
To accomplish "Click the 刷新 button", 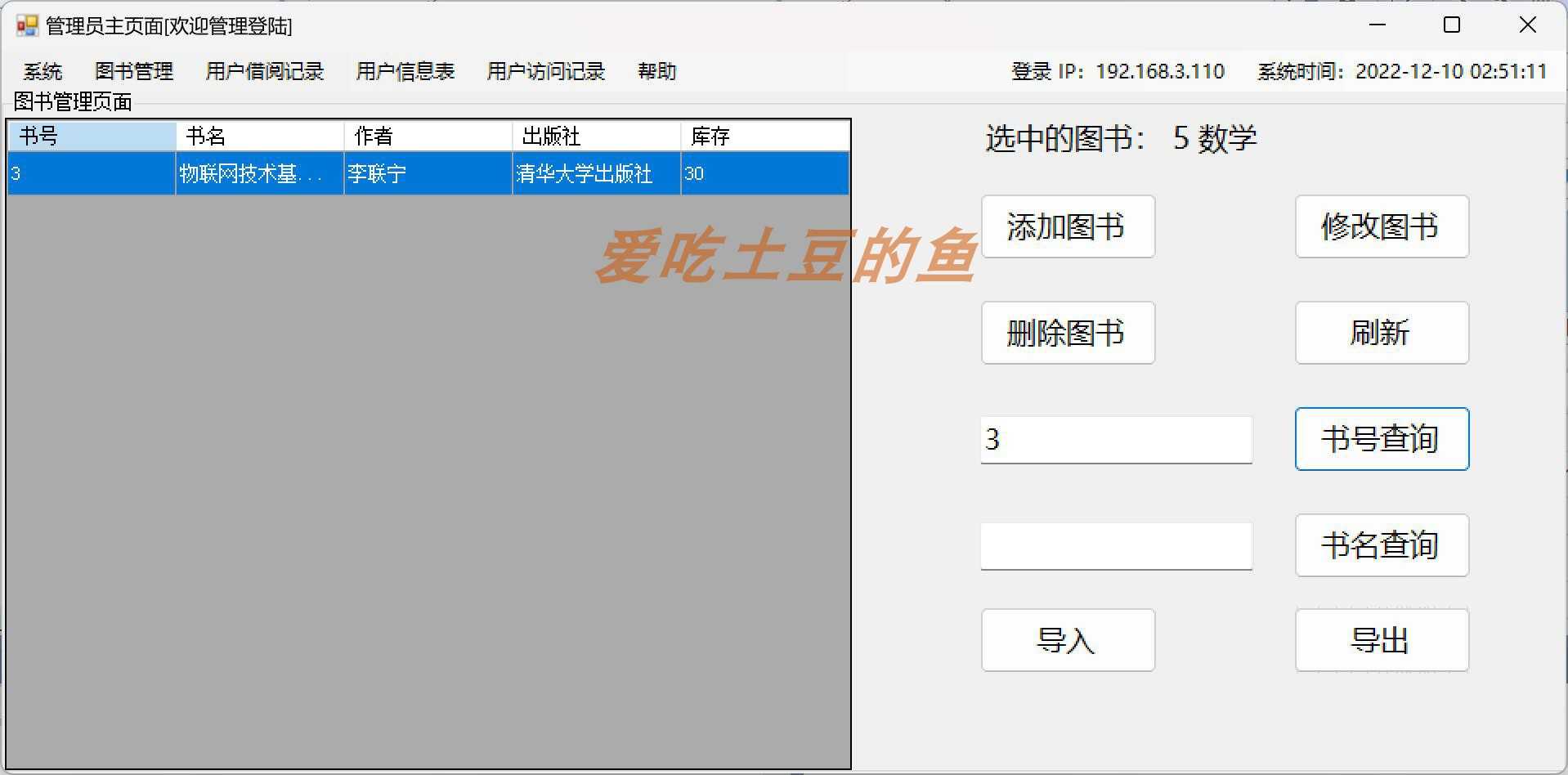I will 1381,333.
